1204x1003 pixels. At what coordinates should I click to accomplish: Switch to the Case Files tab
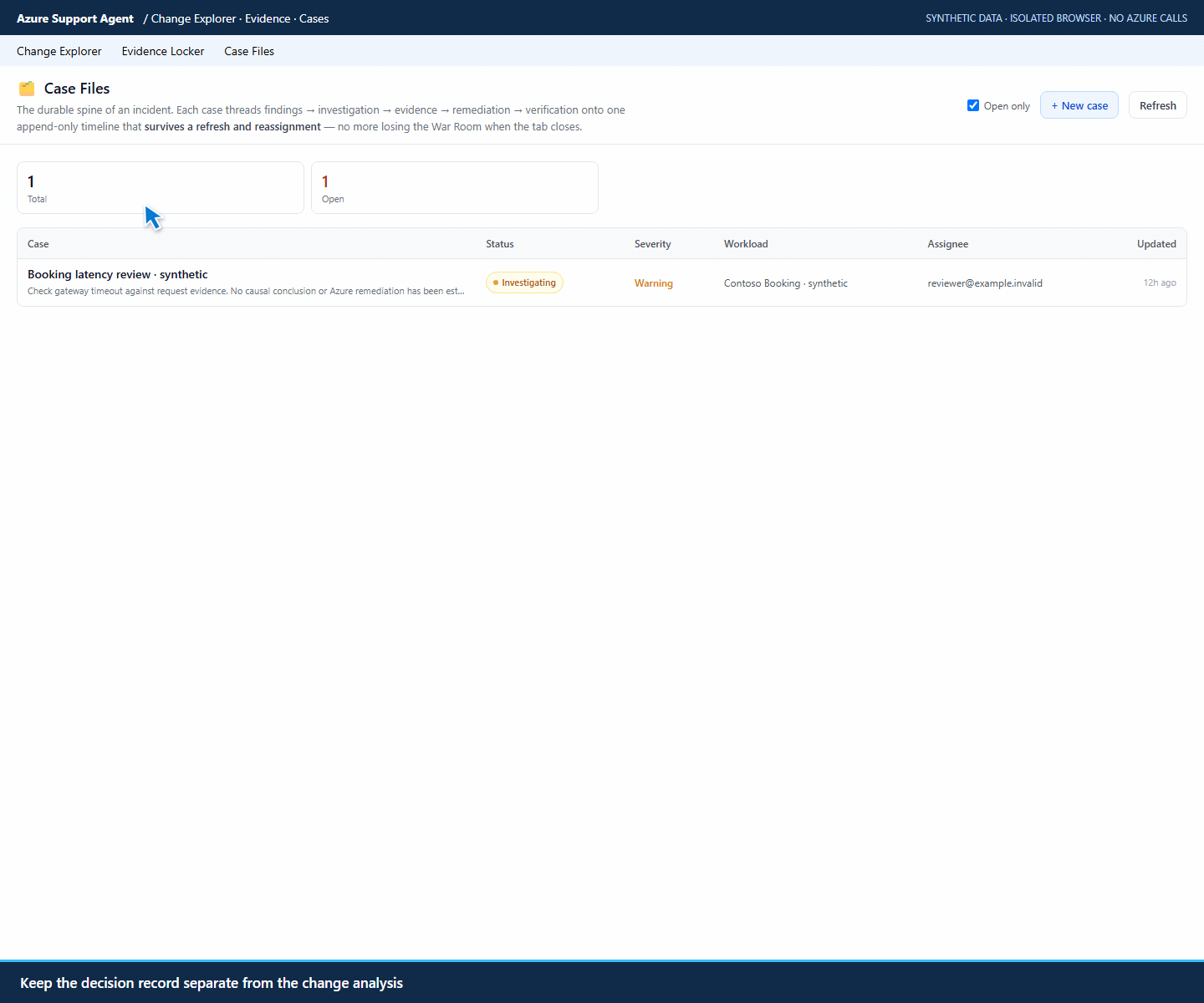click(x=249, y=51)
